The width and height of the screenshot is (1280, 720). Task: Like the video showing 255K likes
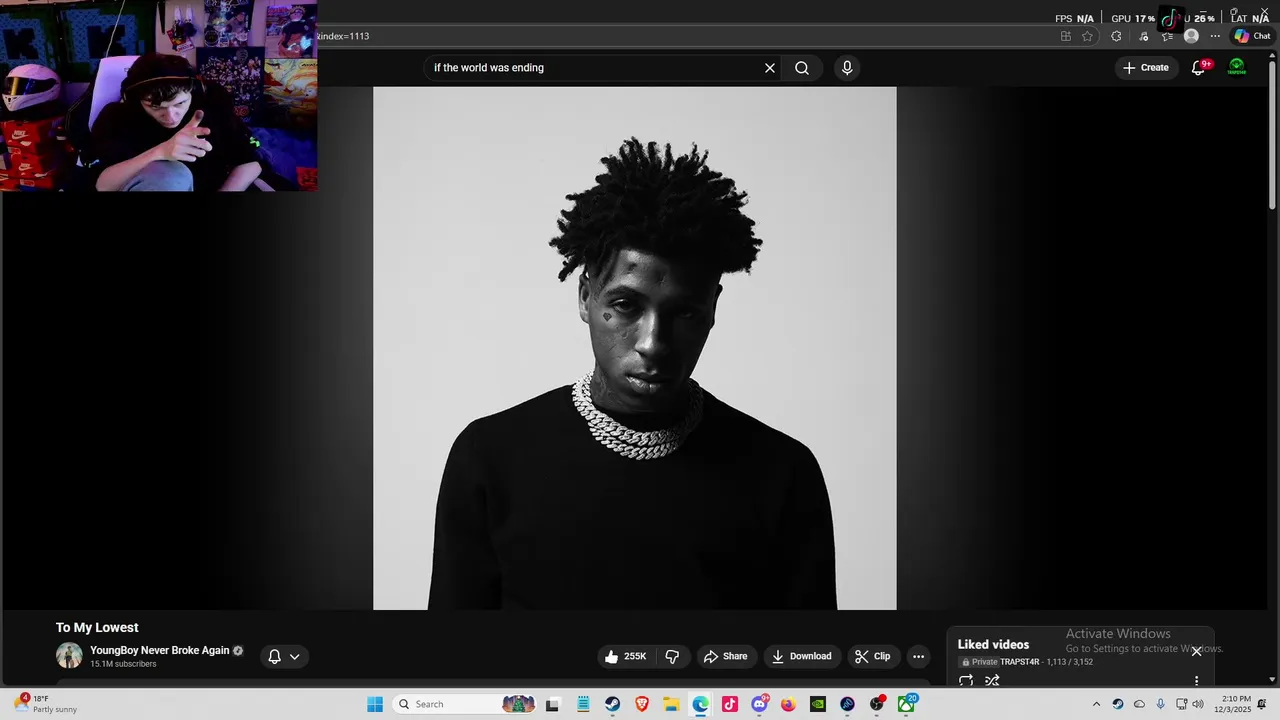626,656
